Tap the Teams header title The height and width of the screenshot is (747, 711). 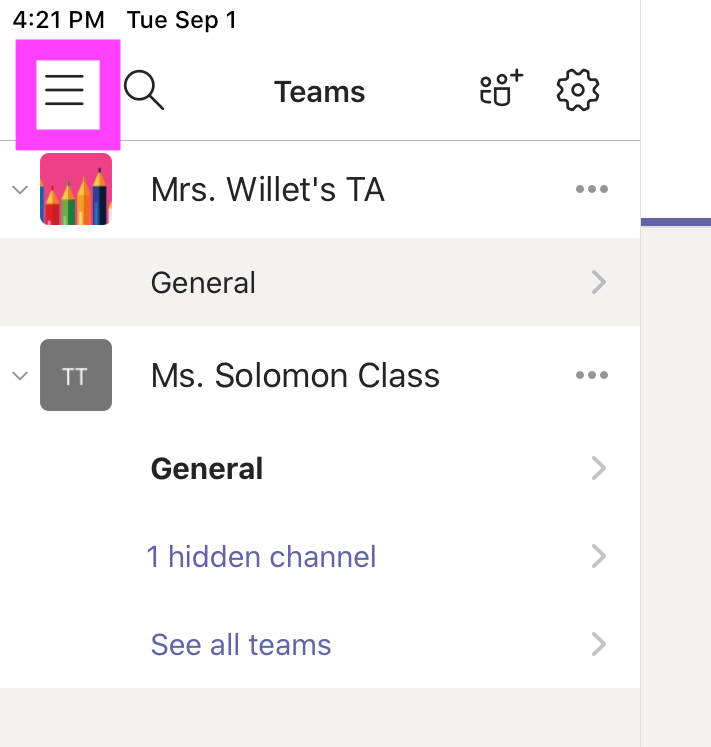(320, 92)
